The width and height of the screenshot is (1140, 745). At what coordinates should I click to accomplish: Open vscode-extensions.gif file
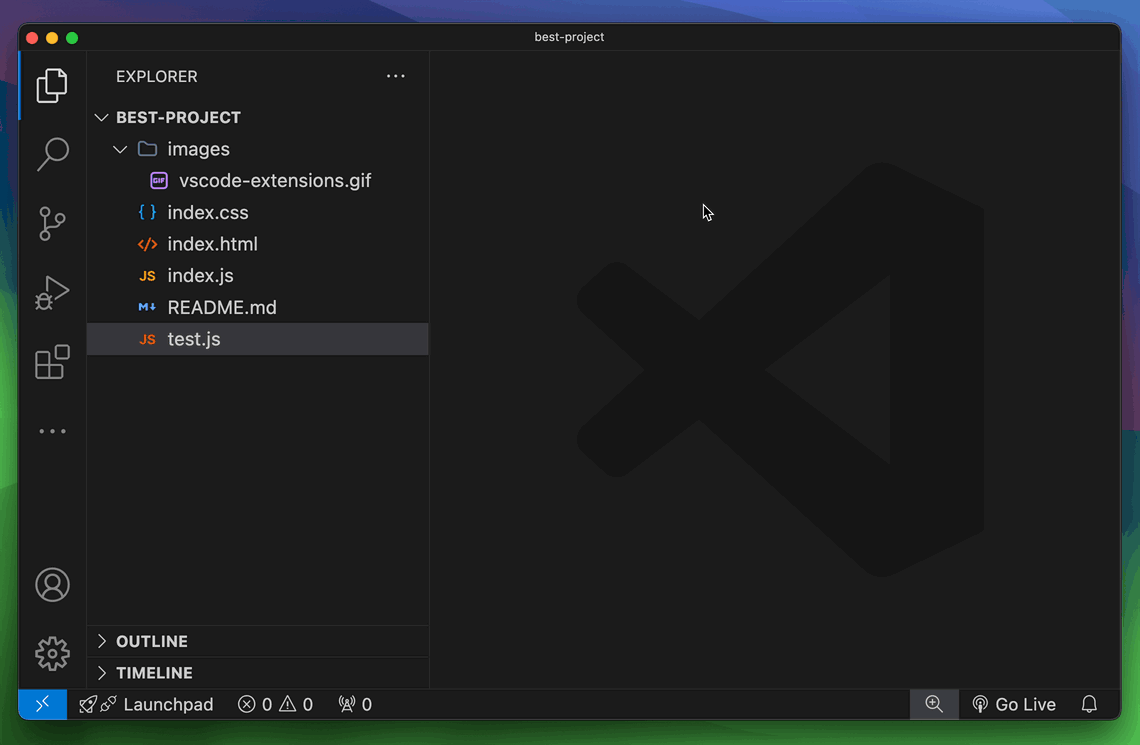258,181
